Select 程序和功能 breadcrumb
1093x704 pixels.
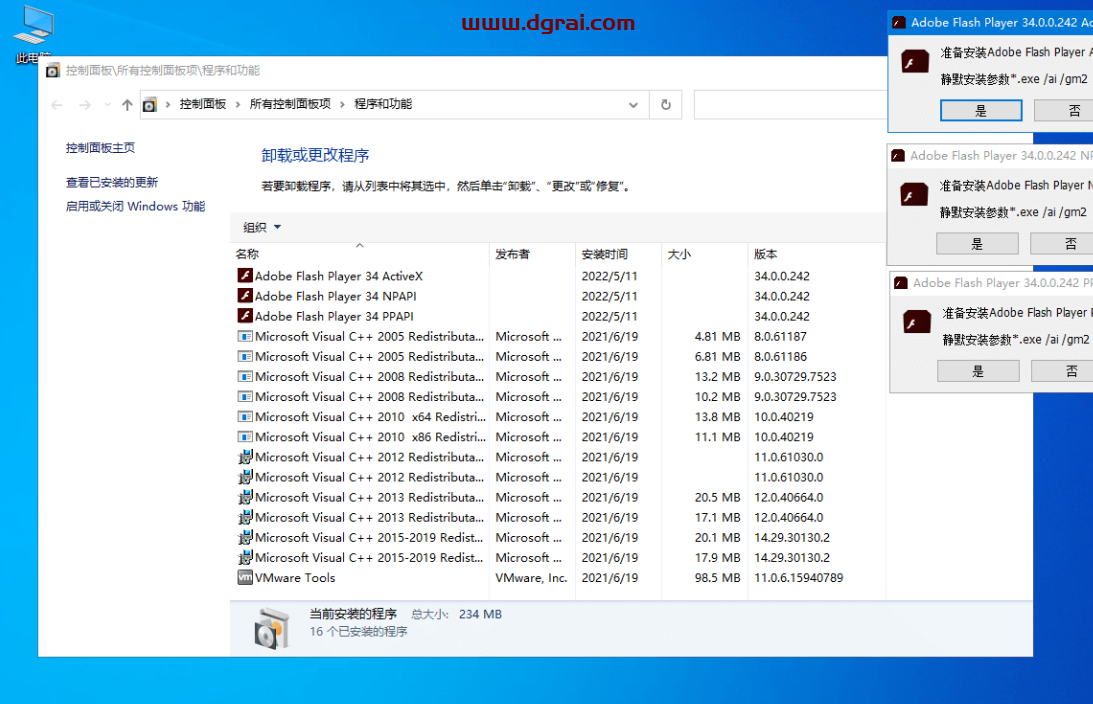tap(383, 104)
